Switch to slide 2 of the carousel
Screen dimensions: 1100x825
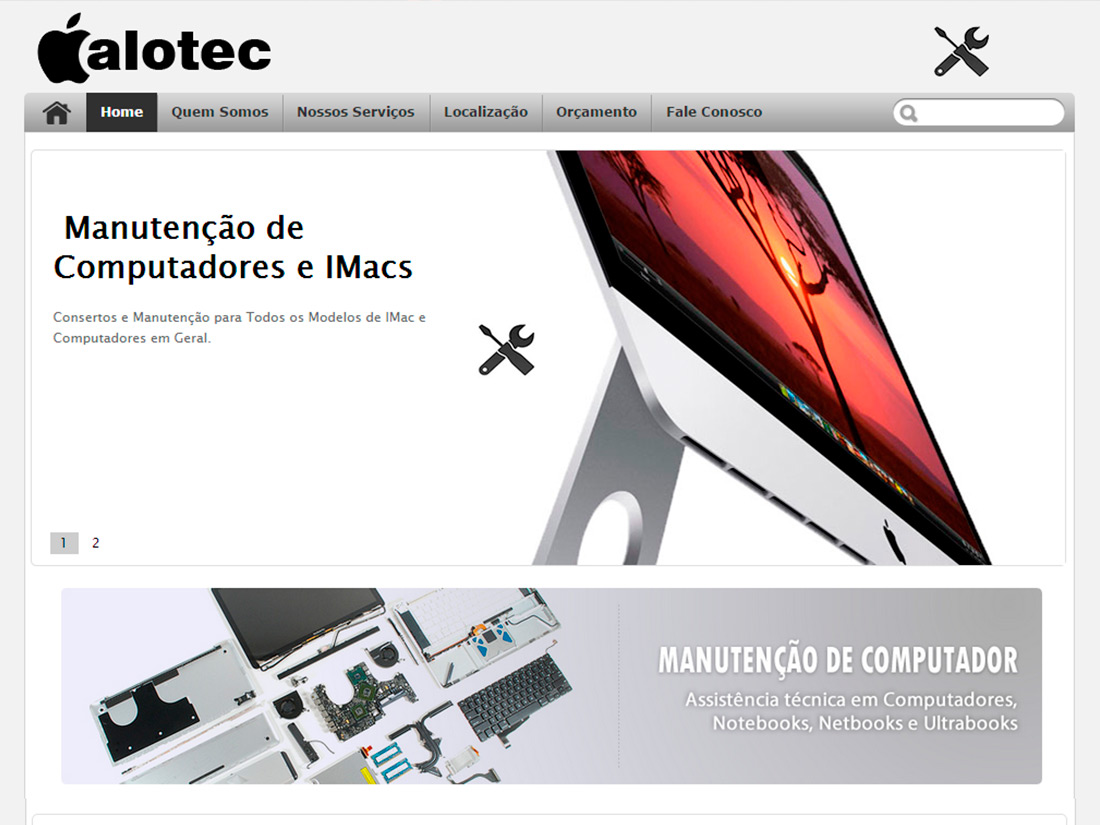coord(95,543)
